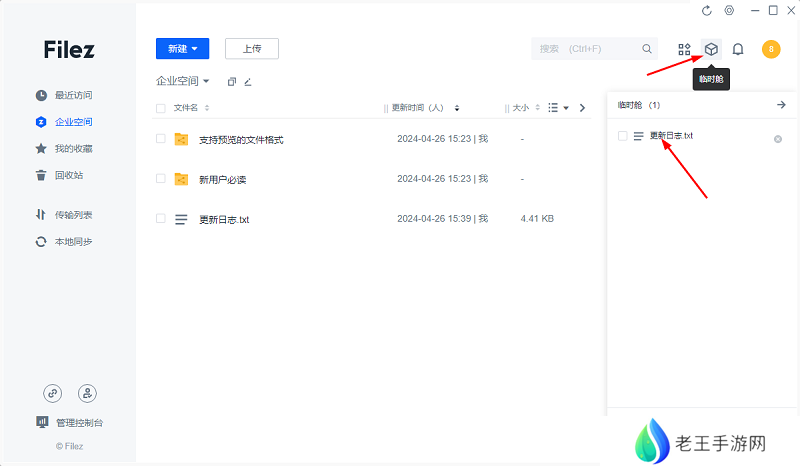Click the 新用户必读 folder icon
The height and width of the screenshot is (466, 800).
(181, 179)
